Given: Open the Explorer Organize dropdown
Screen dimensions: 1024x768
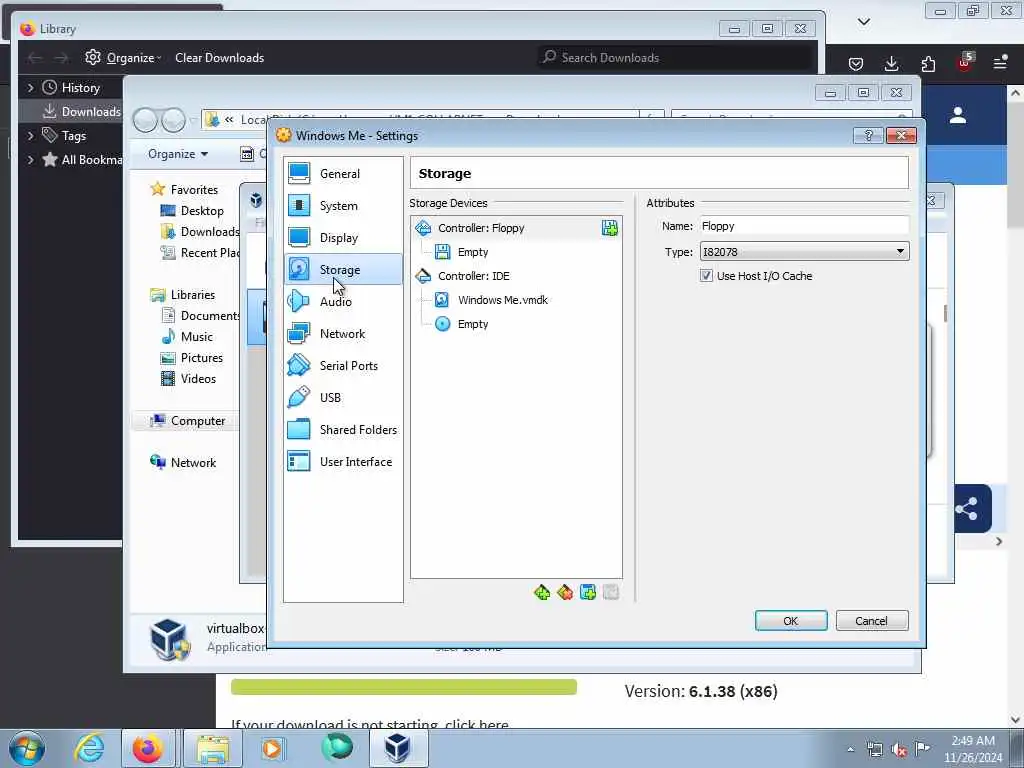Looking at the screenshot, I should pos(178,154).
